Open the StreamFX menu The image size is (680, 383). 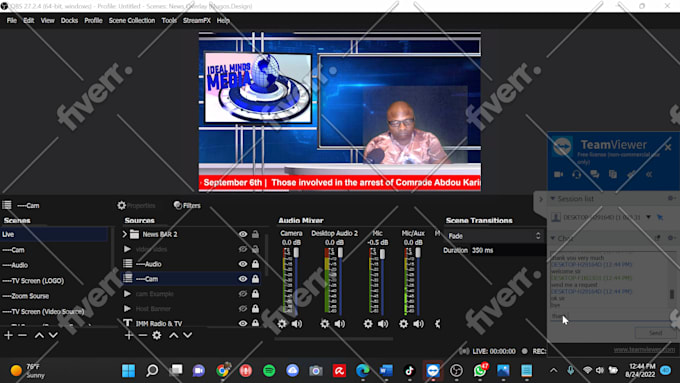[196, 20]
